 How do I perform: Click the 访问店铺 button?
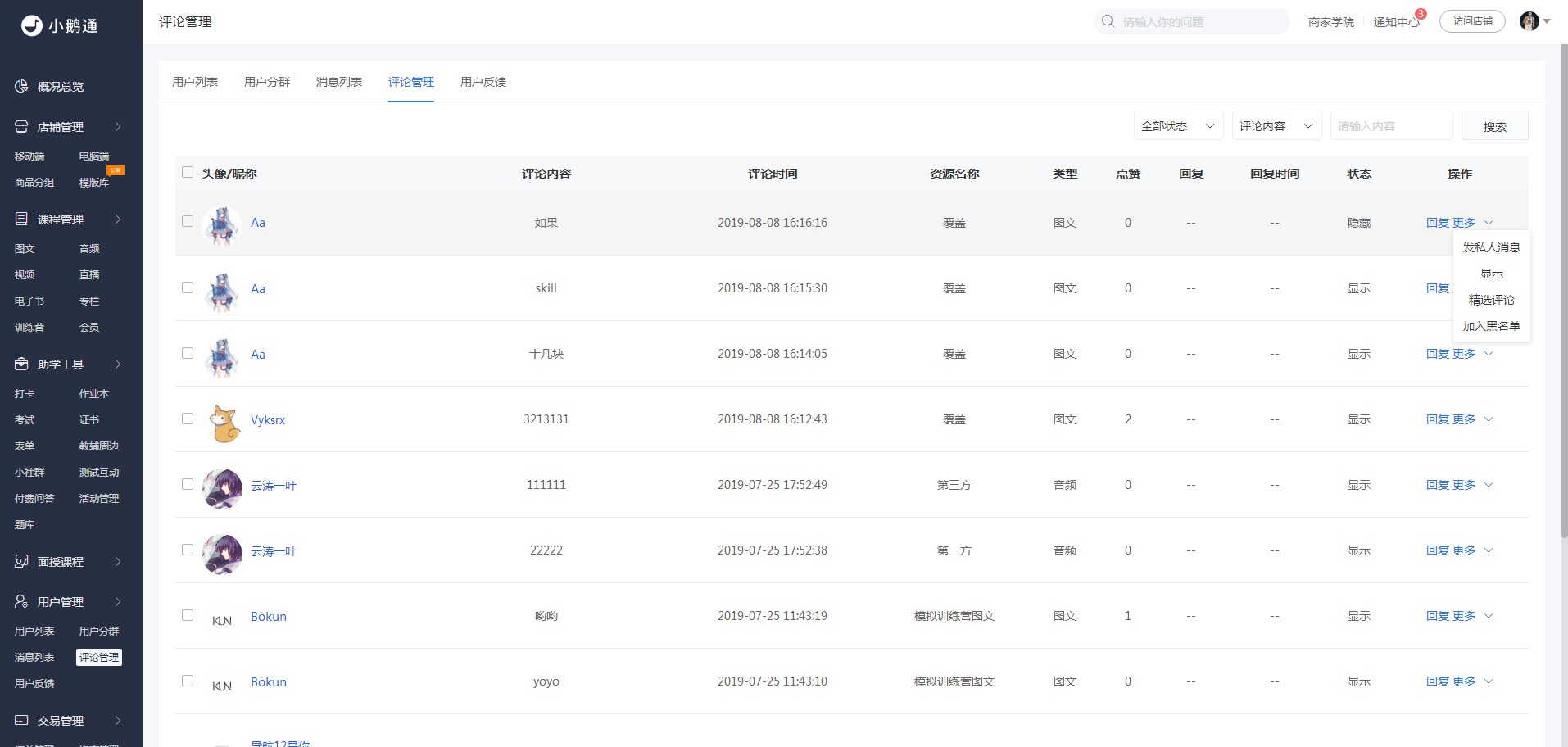click(1472, 21)
